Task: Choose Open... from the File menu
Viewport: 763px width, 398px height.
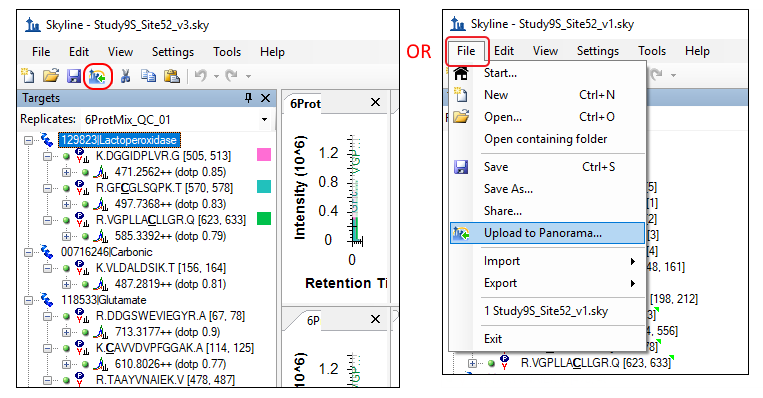Action: tap(547, 117)
